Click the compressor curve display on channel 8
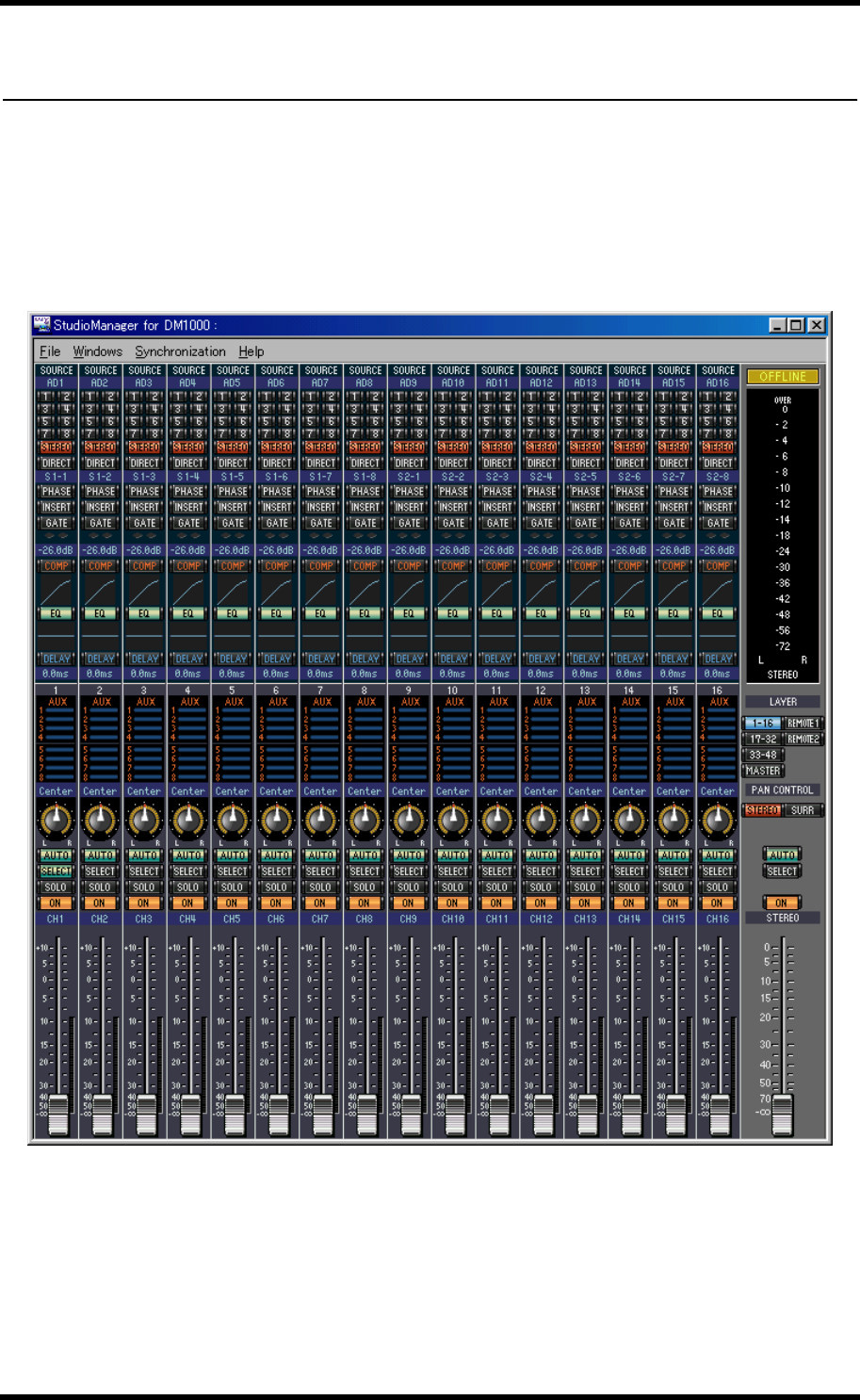This screenshot has width=860, height=1400. coord(365,590)
